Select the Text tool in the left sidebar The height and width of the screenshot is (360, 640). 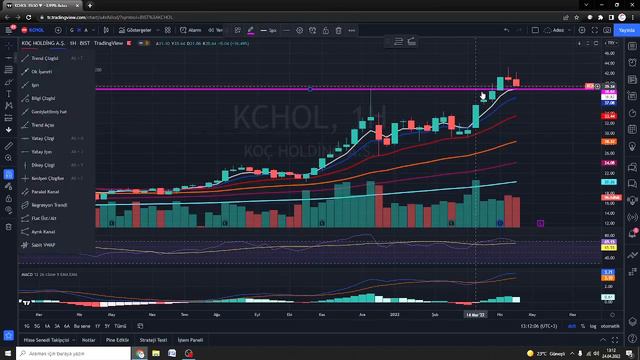(x=8, y=94)
